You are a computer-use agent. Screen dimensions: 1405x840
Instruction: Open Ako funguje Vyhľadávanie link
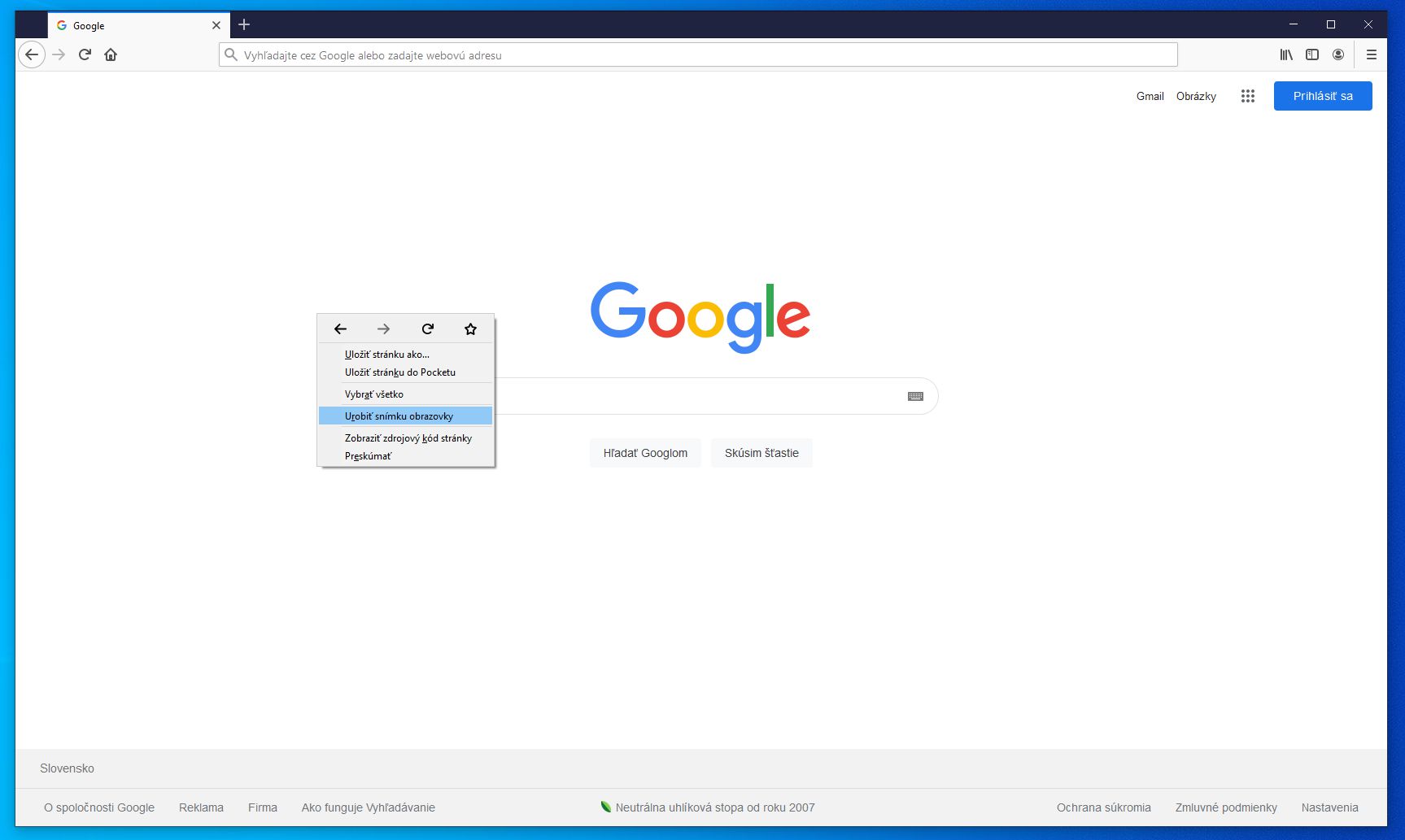(x=368, y=807)
